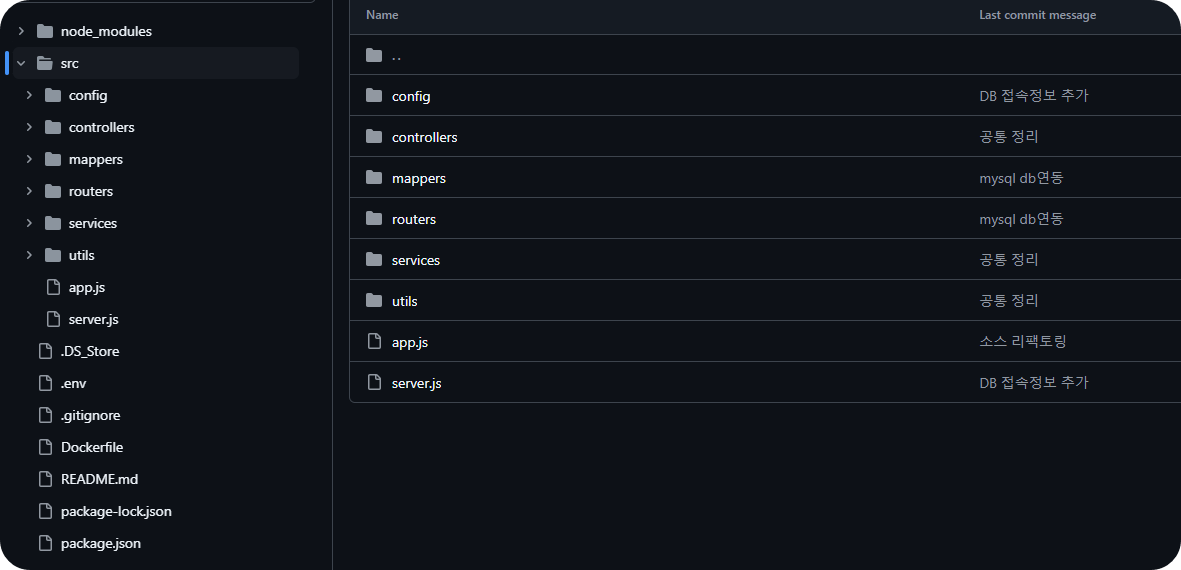Expand the node_modules folder chevron
This screenshot has width=1181, height=570.
[21, 32]
